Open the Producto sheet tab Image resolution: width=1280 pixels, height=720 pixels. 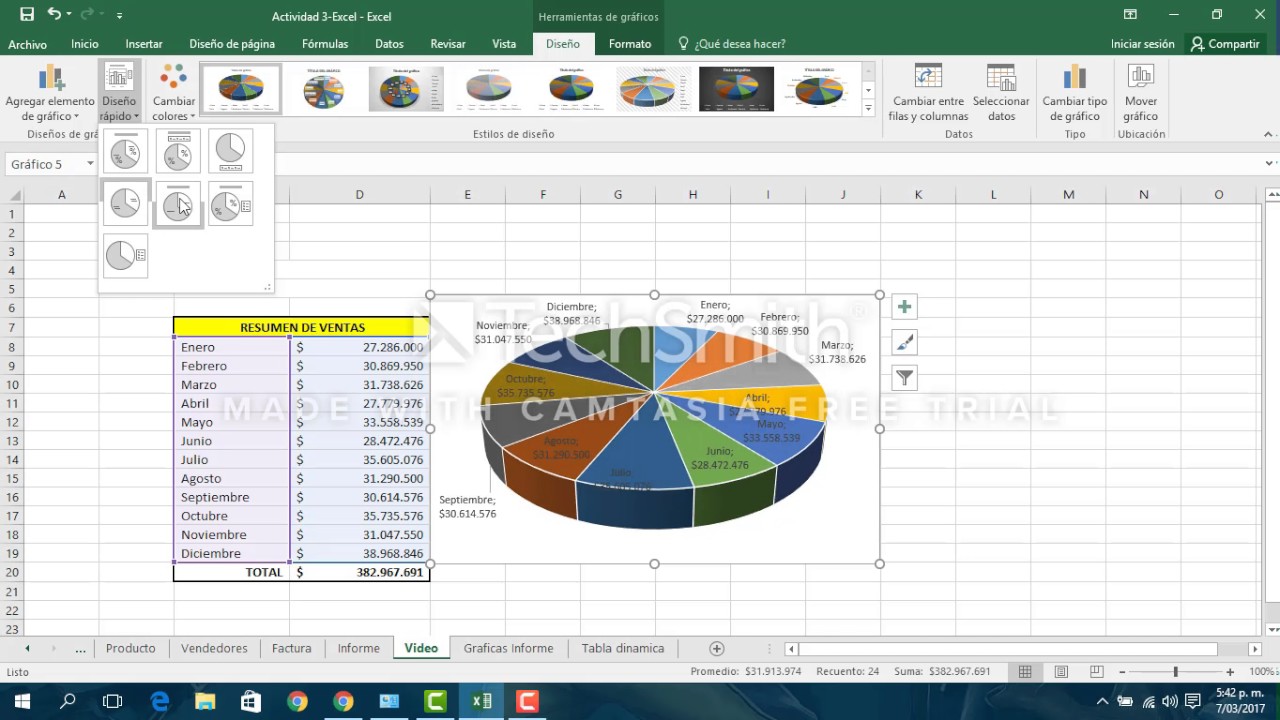point(131,648)
